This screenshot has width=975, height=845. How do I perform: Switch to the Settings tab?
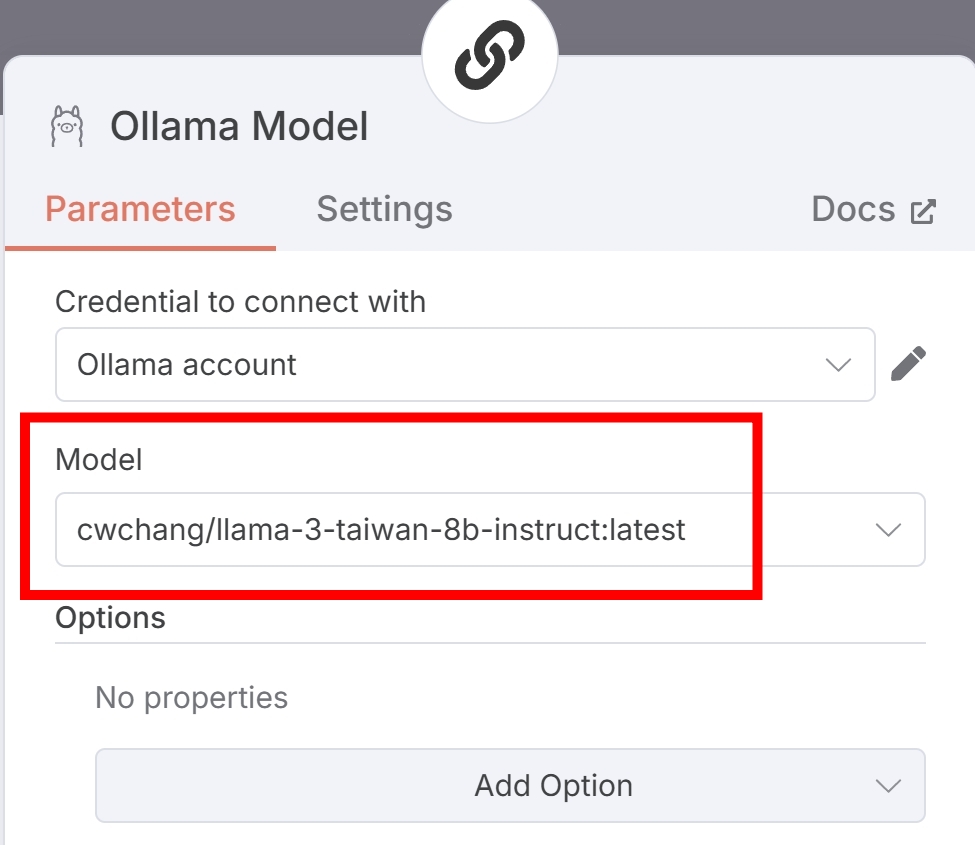(384, 209)
